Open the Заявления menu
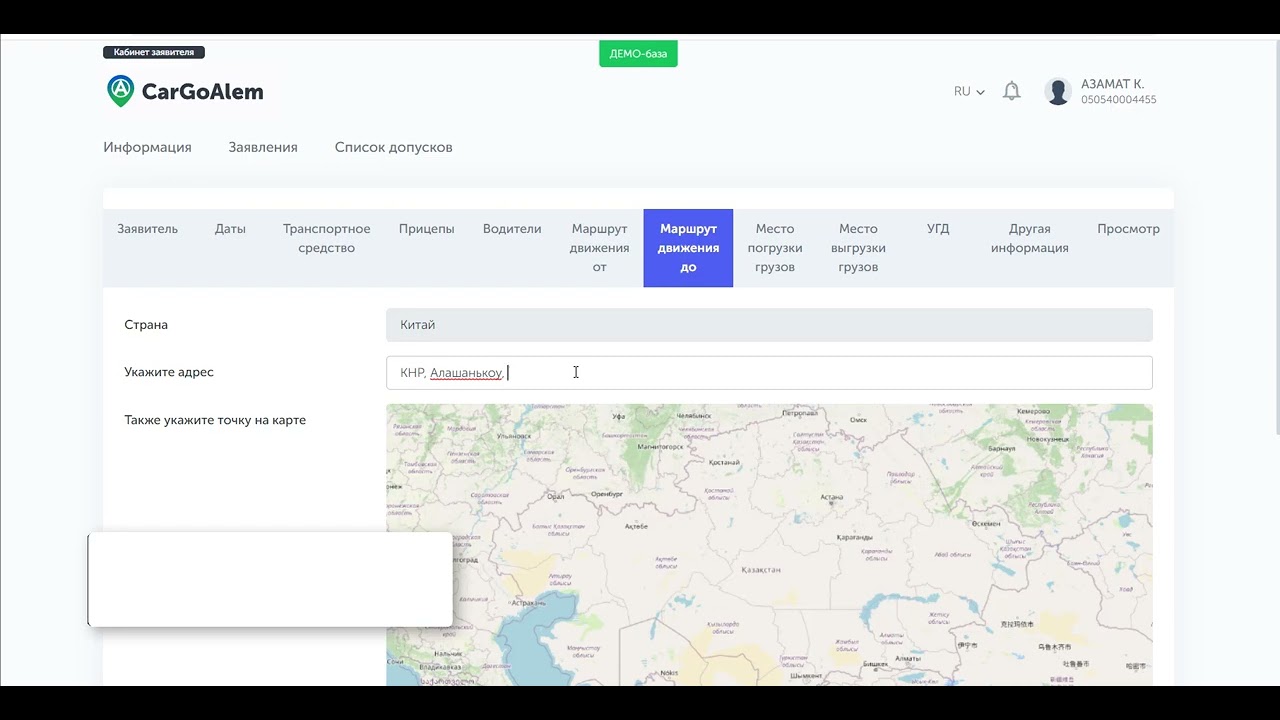The height and width of the screenshot is (720, 1280). [x=263, y=147]
